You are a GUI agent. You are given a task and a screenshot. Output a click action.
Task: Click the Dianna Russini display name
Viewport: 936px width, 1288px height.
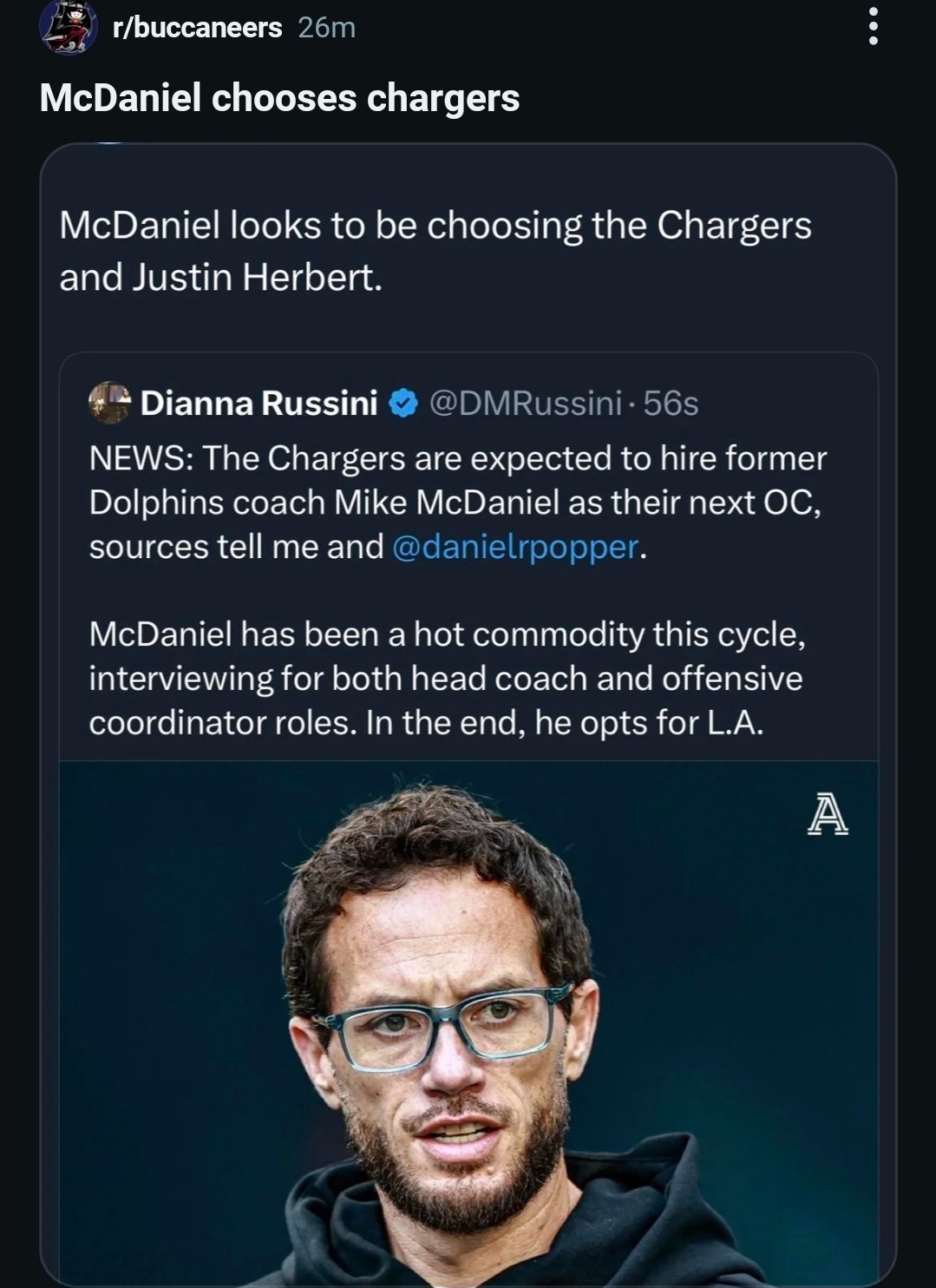(259, 403)
